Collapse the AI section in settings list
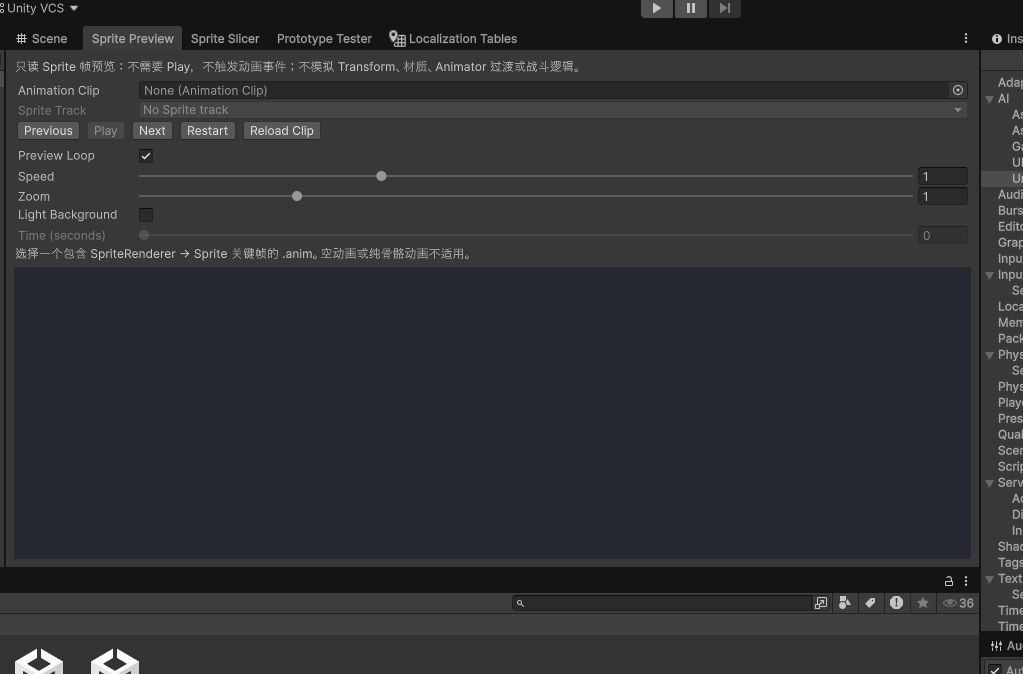Viewport: 1023px width, 674px height. [990, 99]
